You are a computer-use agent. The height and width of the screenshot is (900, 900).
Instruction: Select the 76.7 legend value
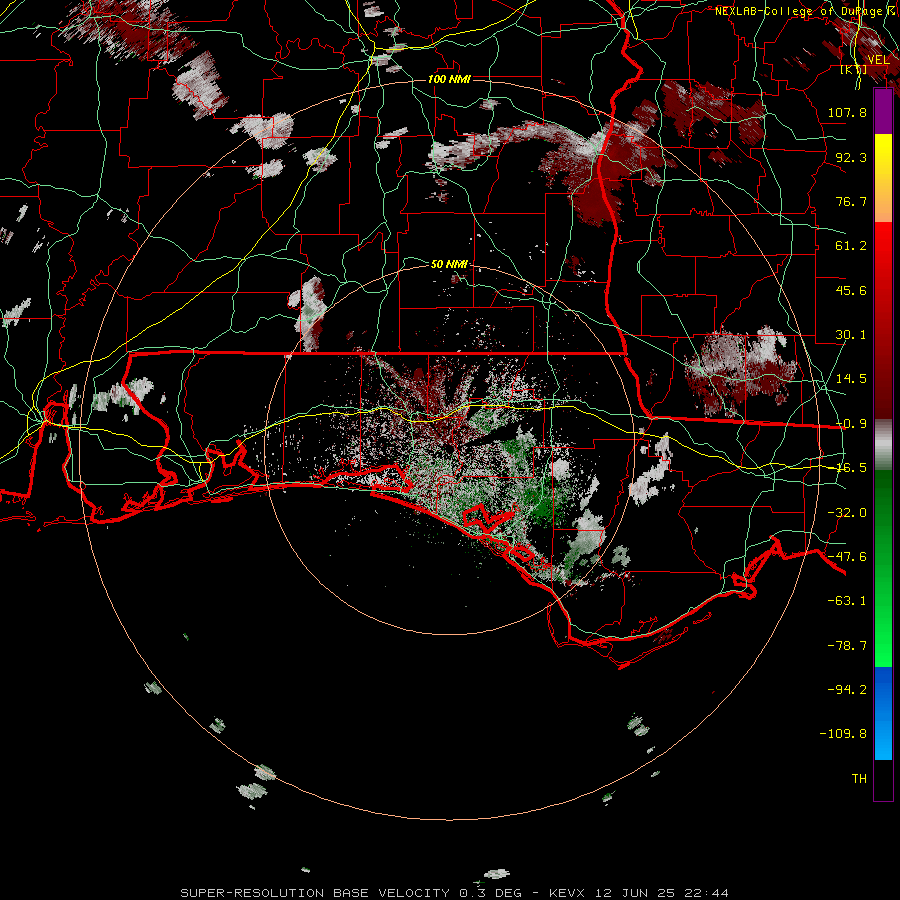tap(851, 201)
